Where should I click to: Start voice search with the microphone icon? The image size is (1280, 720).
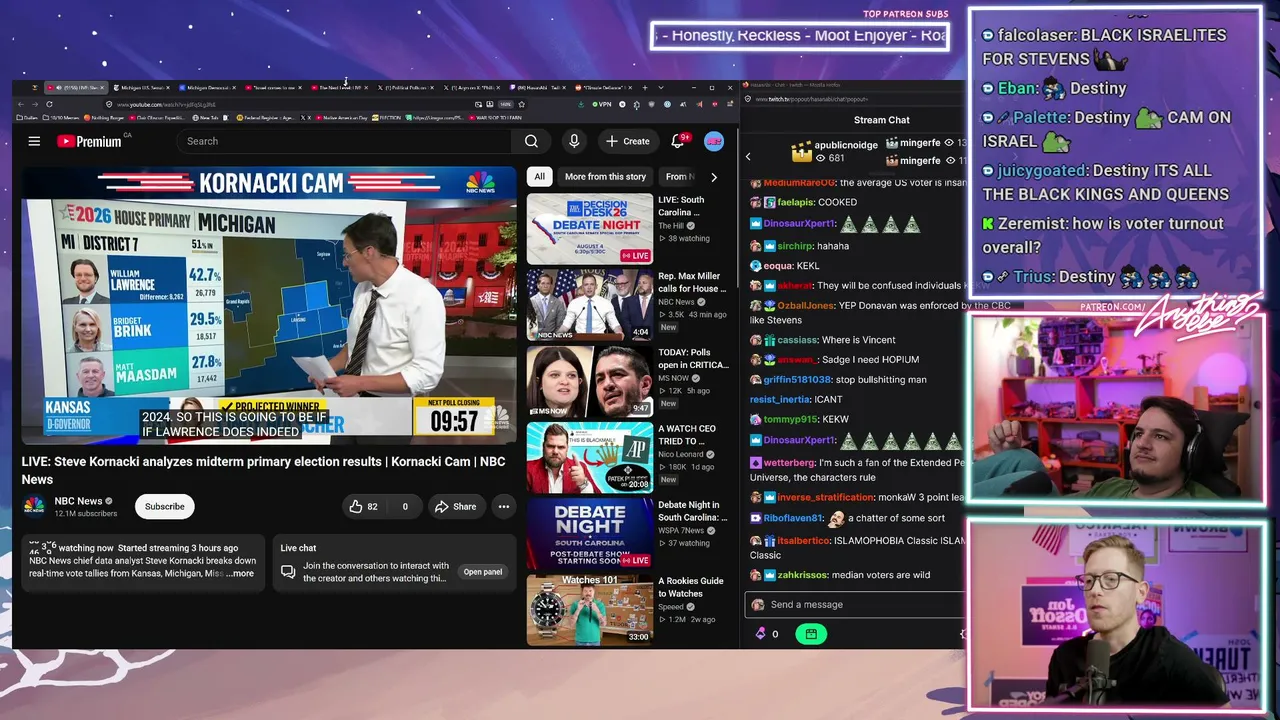click(x=574, y=141)
